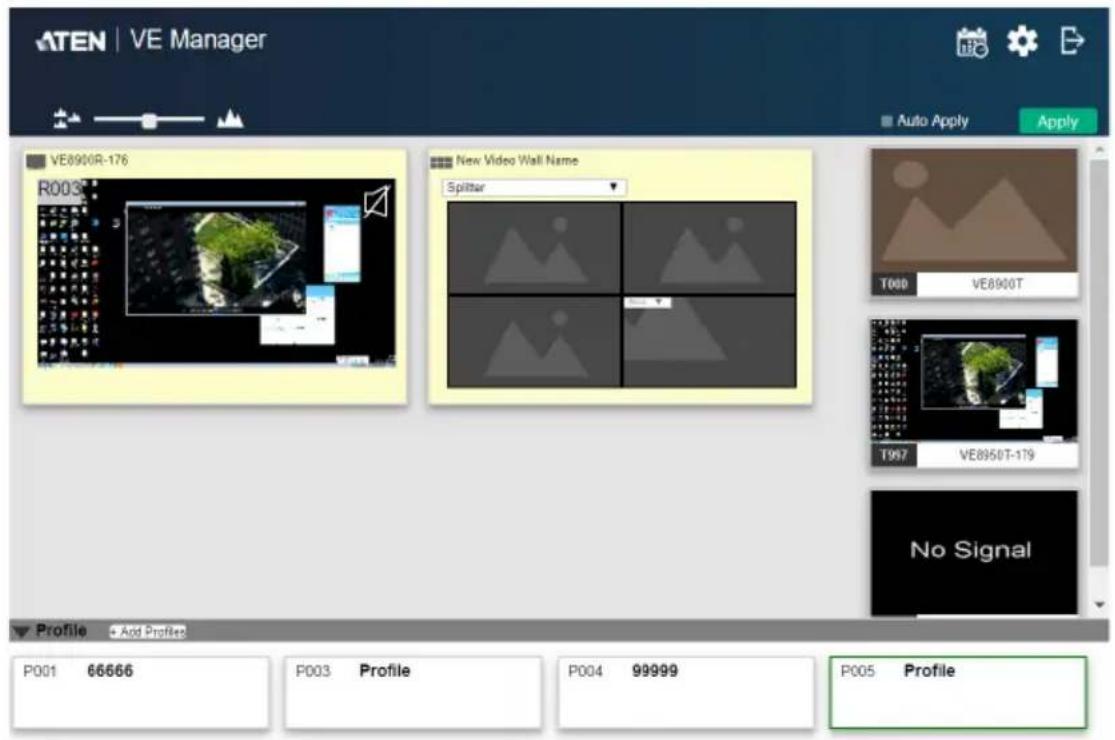The height and width of the screenshot is (740, 1115).
Task: Click the large thumbnails zoom-in icon
Action: [230, 119]
